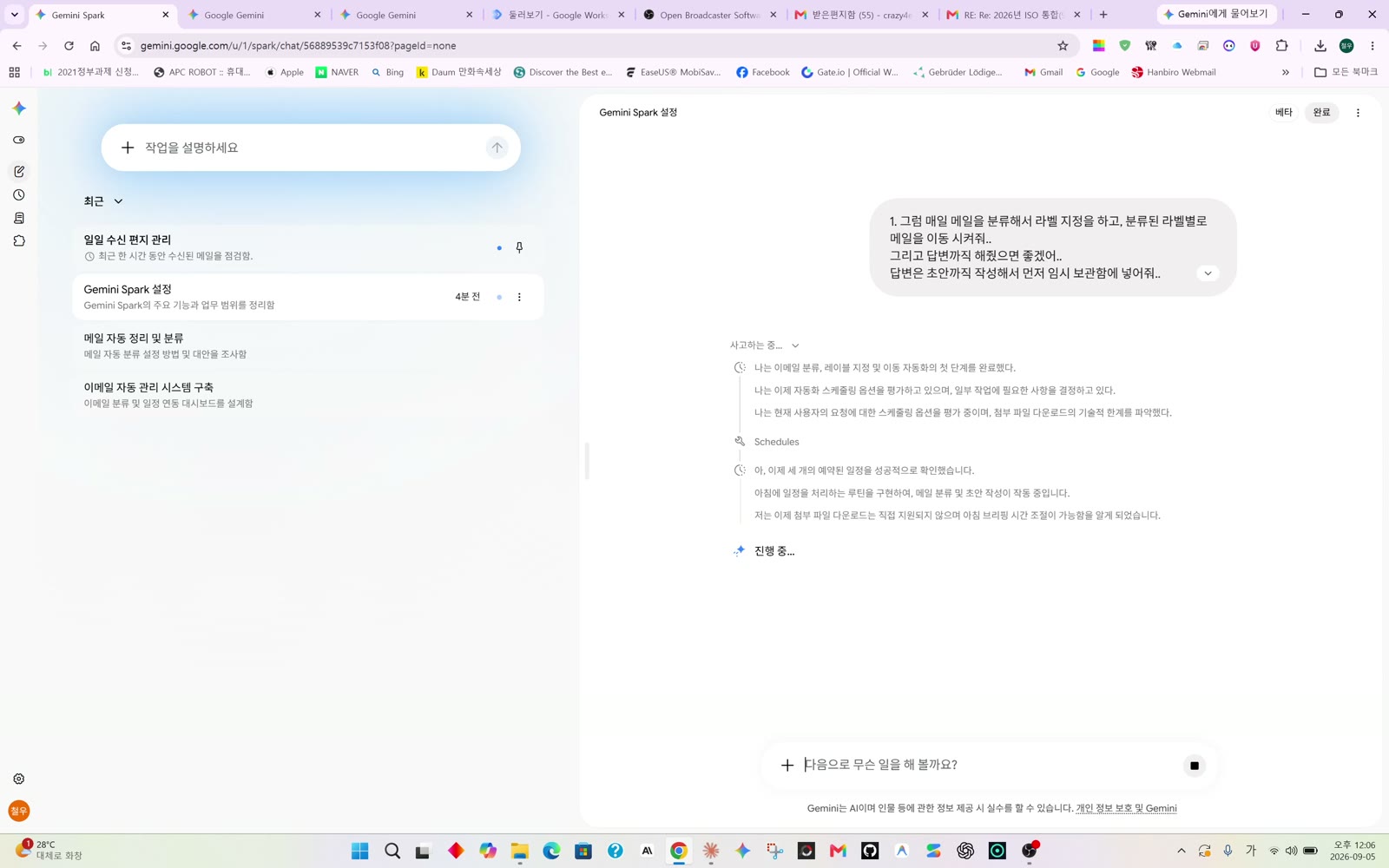Open Windows Start menu
This screenshot has height=868, width=1389.
(359, 851)
